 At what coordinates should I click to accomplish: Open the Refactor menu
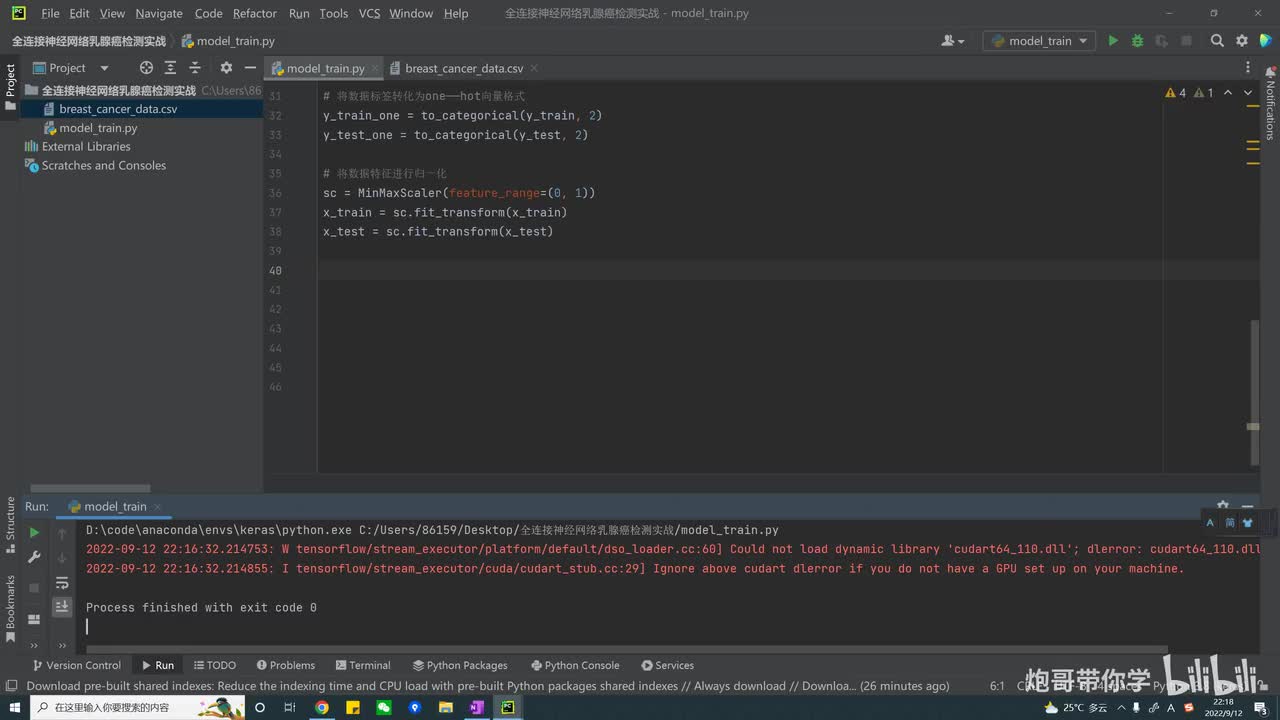(x=255, y=13)
